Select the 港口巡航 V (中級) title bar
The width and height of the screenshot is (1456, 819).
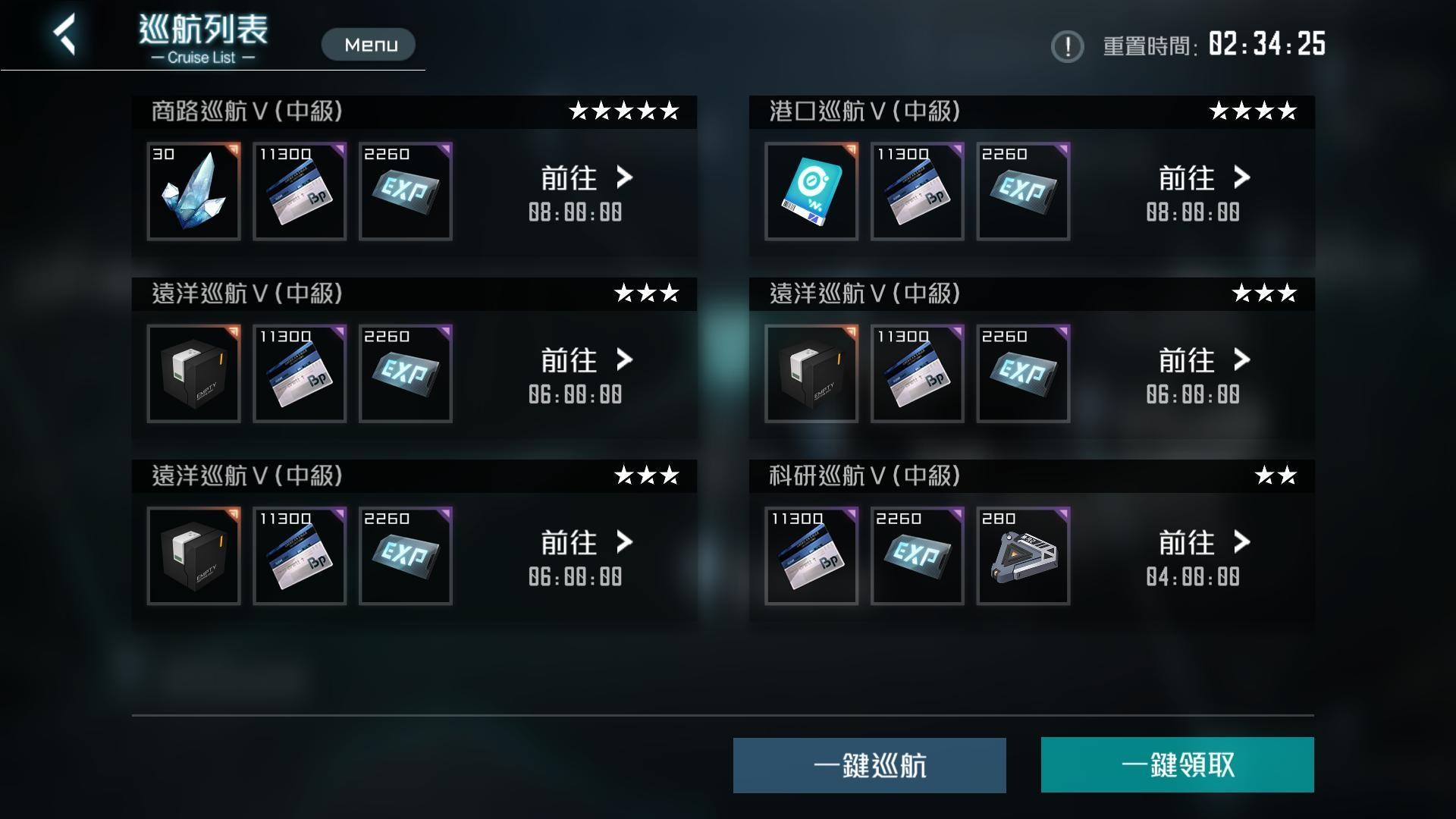pos(1032,111)
